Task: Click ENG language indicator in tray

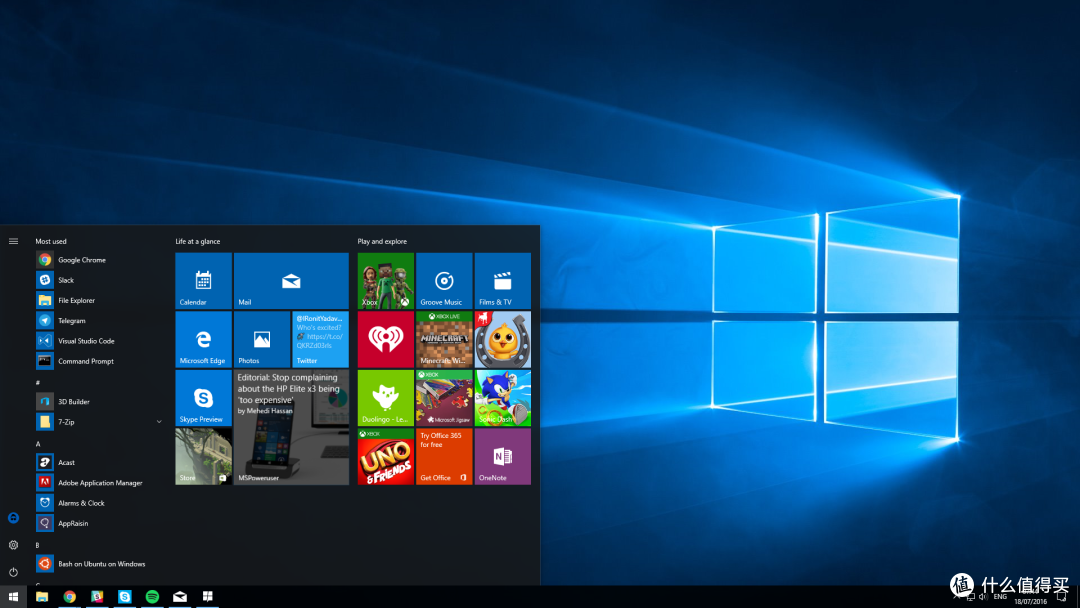Action: [x=1000, y=596]
